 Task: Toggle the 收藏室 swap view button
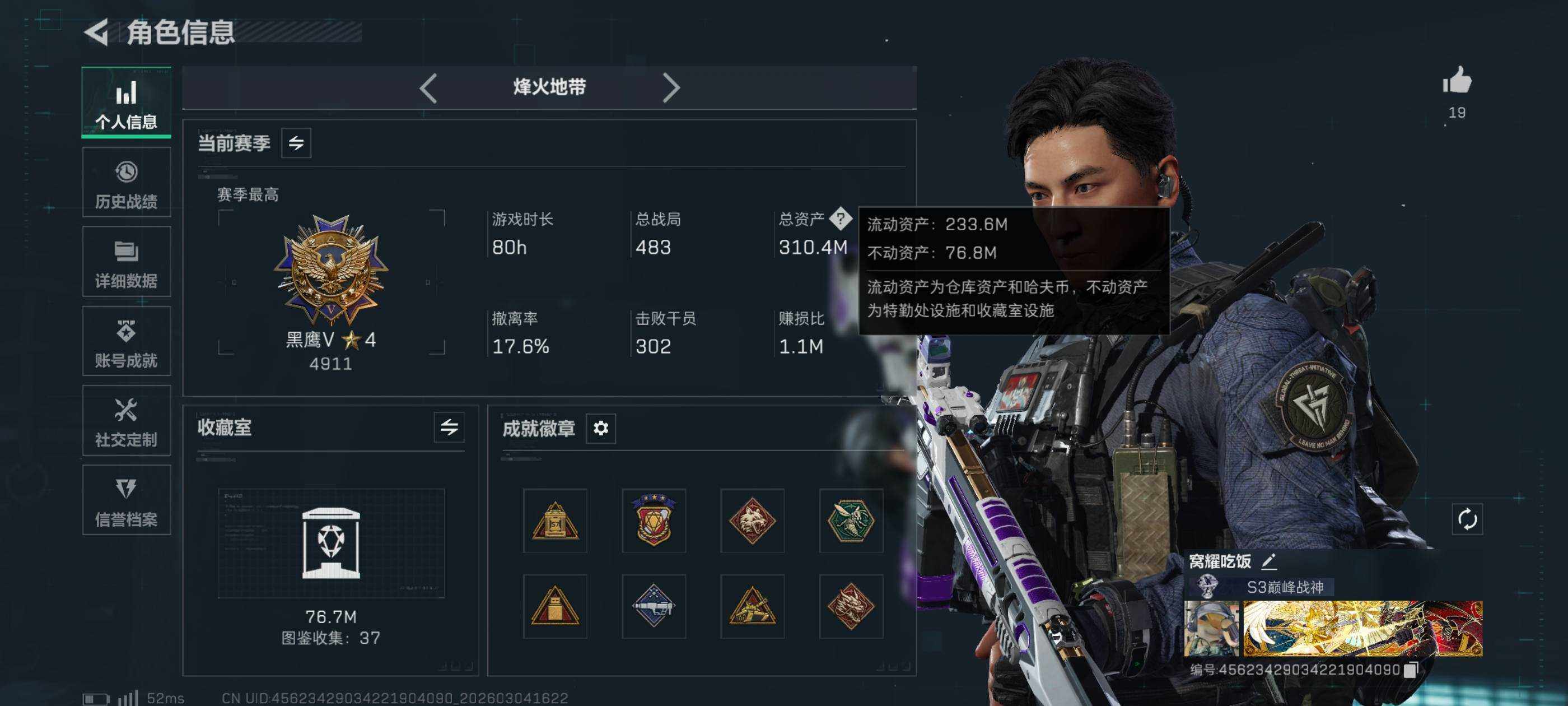click(x=449, y=427)
